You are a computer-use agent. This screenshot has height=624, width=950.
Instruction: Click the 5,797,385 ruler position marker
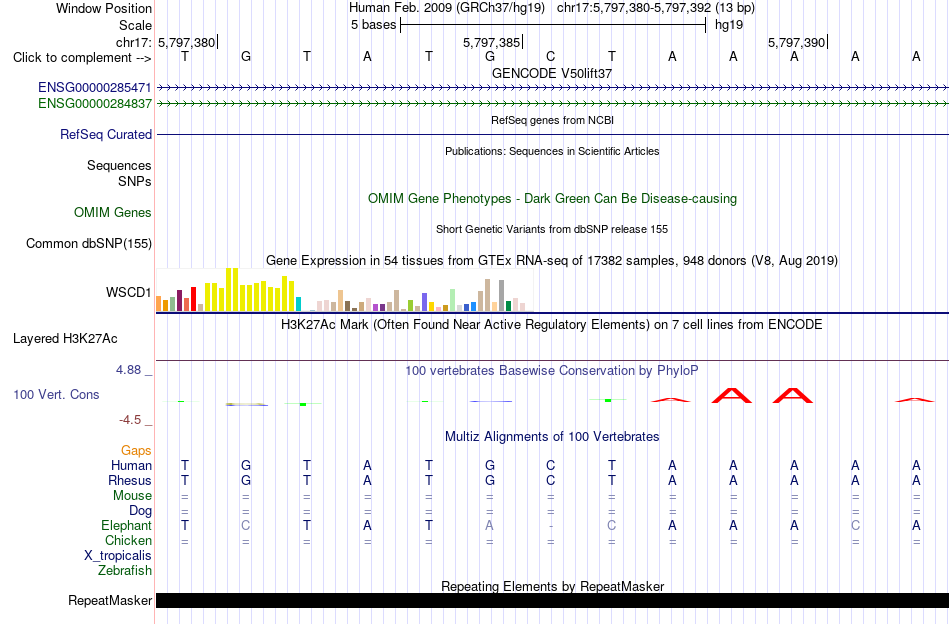[x=491, y=42]
